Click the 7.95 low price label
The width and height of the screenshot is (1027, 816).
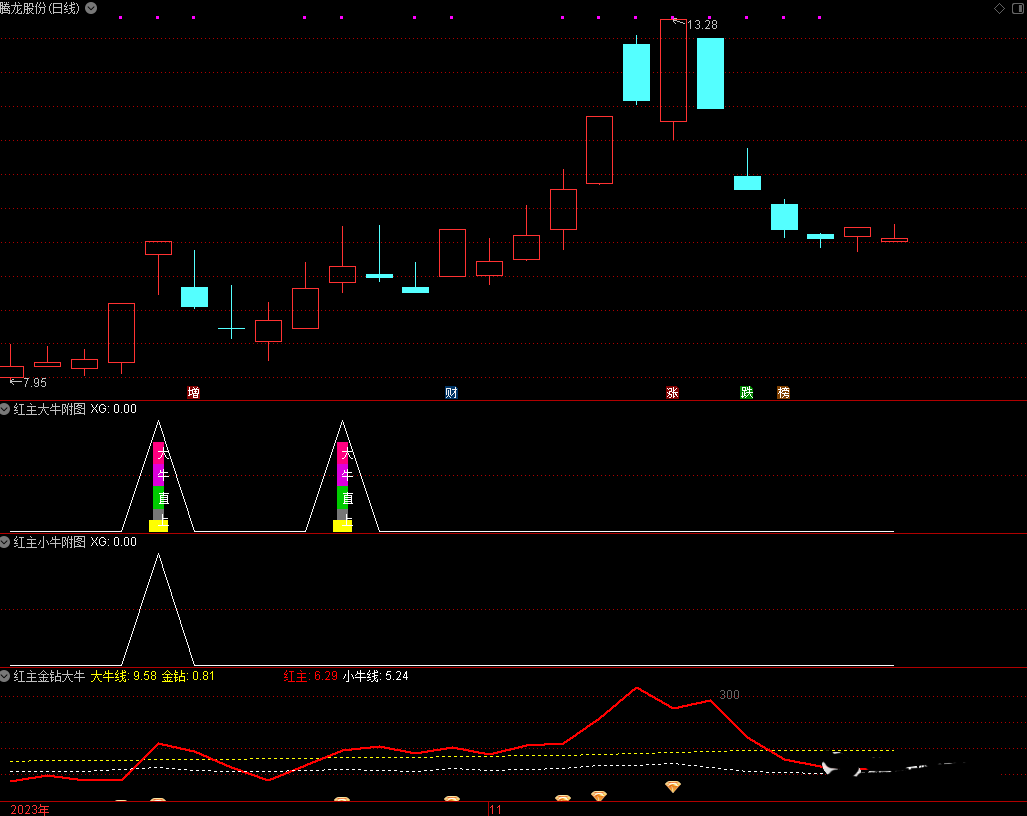point(34,382)
